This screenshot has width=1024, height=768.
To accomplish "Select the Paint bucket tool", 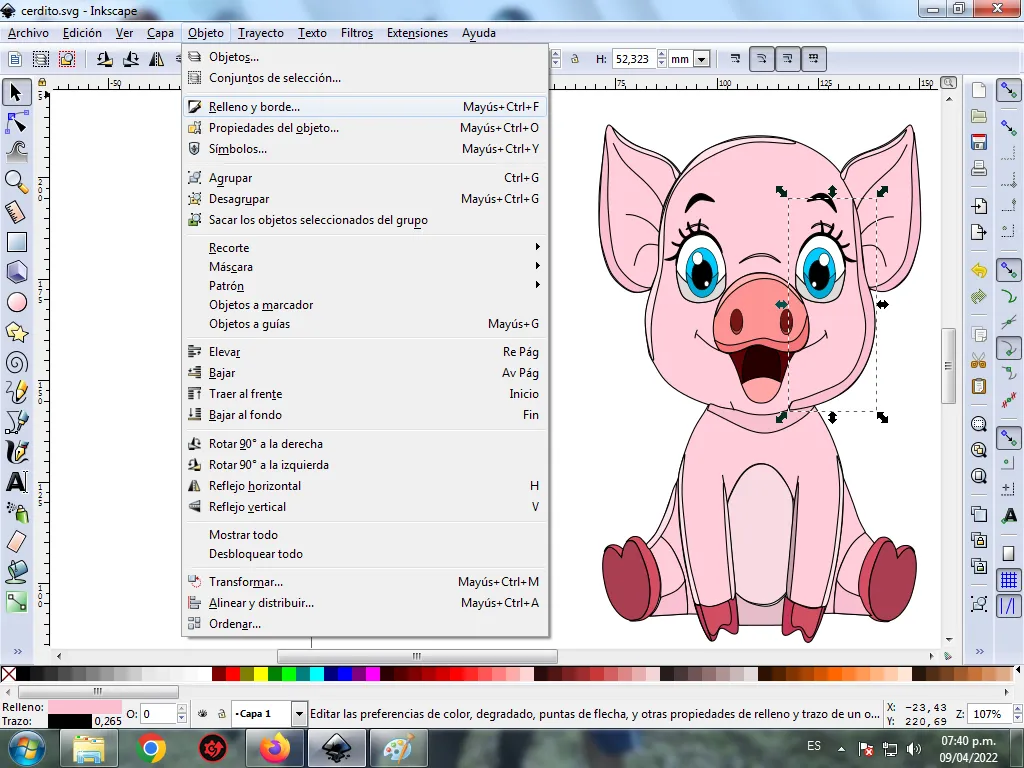I will [x=16, y=572].
